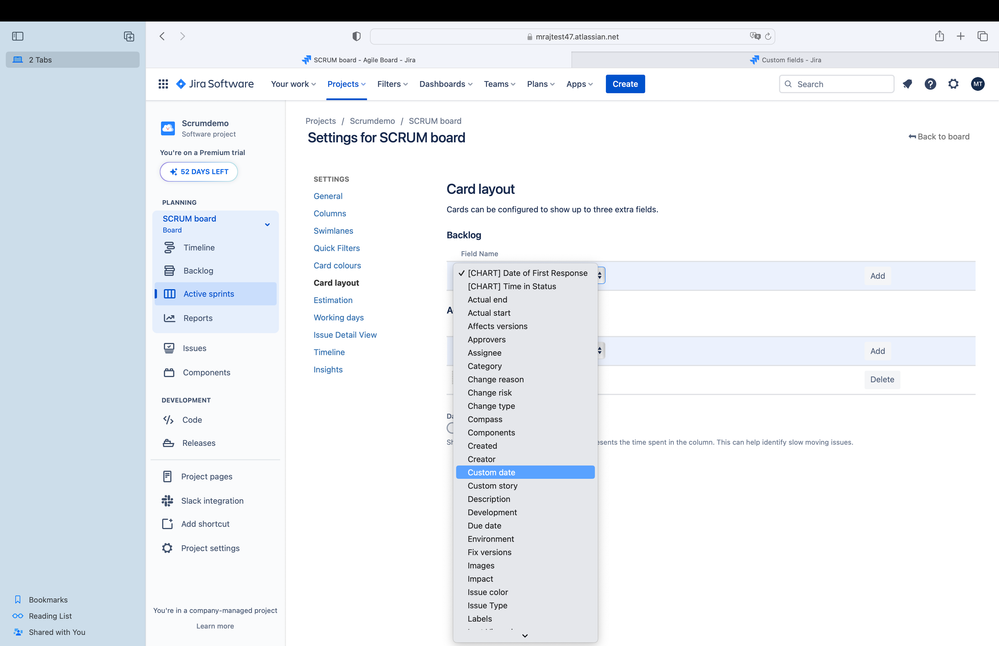Screen dimensions: 999x646
Task: Expand Plans menu
Action: (541, 84)
